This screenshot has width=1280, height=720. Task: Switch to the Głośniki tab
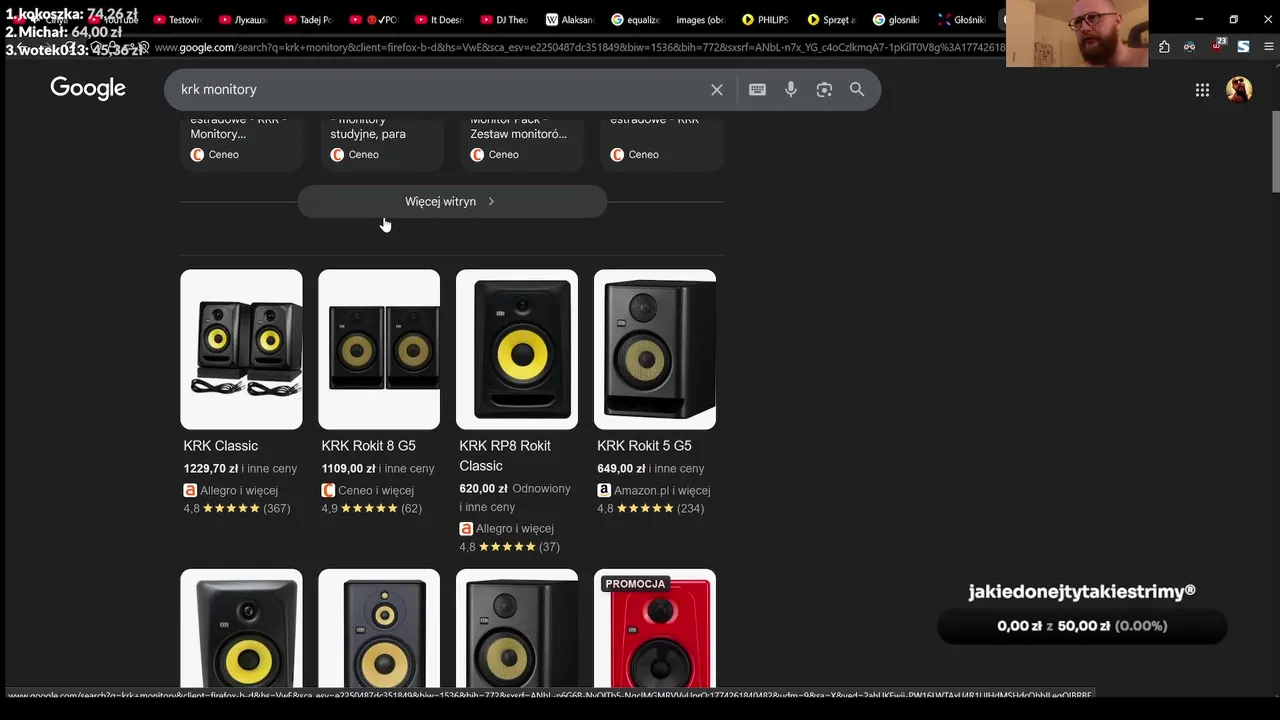tap(962, 19)
